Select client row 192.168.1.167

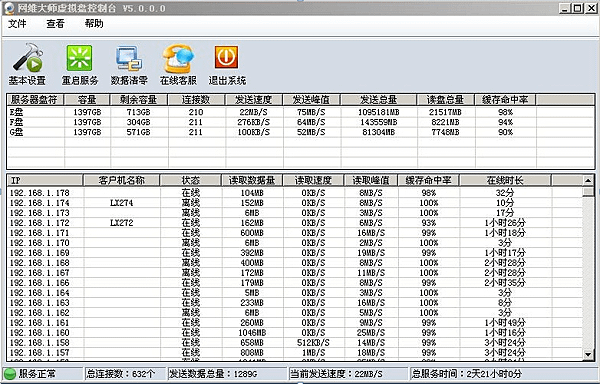point(295,272)
